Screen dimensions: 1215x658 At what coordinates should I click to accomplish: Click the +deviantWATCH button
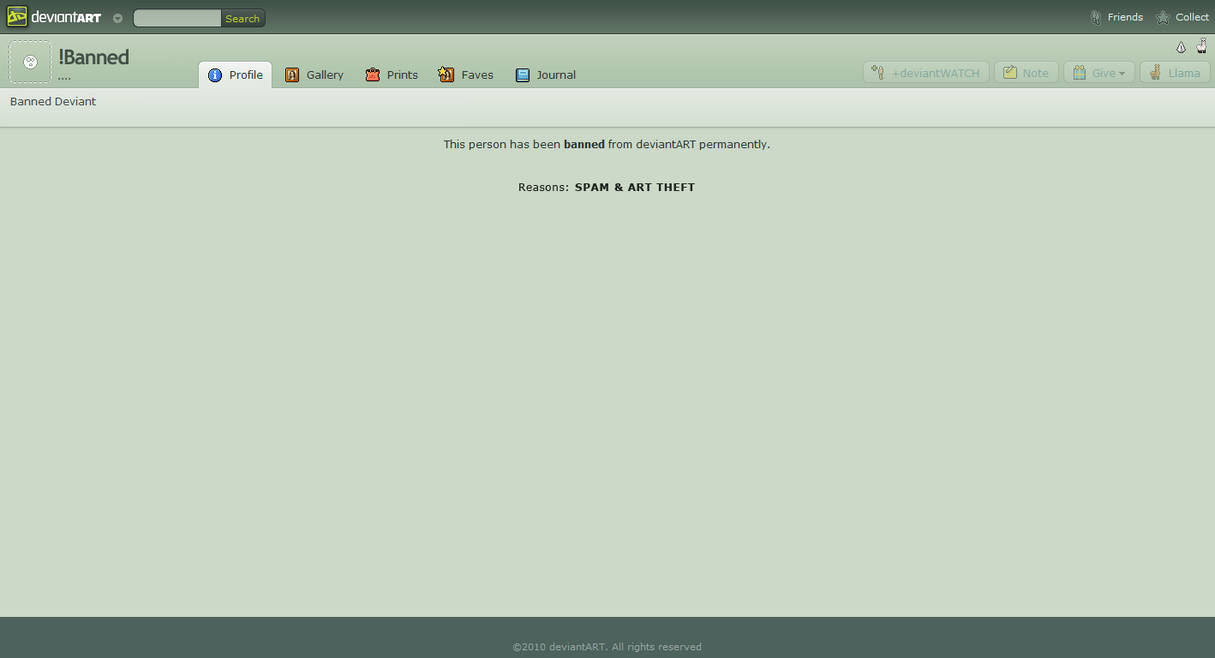coord(926,72)
